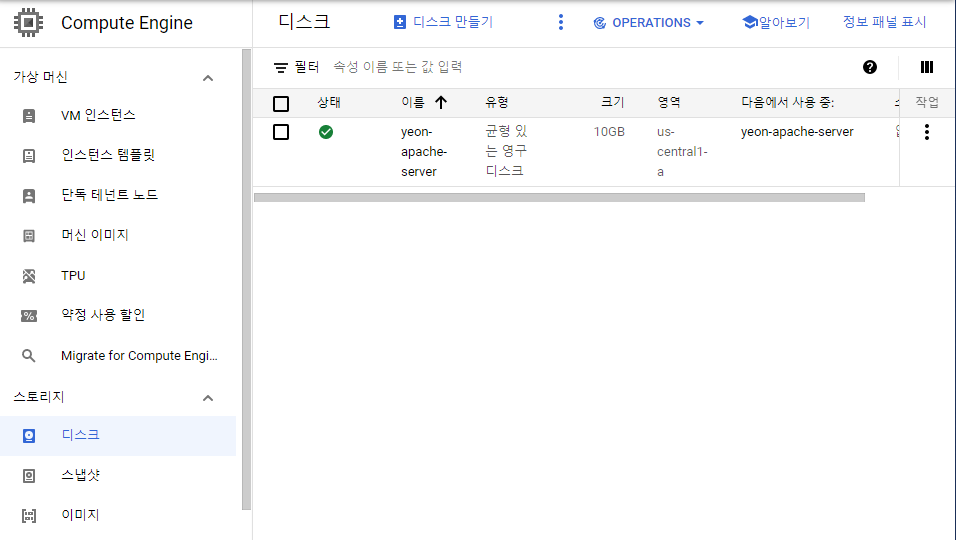Click the 인스턴스 템플릿 sidebar icon

pos(29,155)
